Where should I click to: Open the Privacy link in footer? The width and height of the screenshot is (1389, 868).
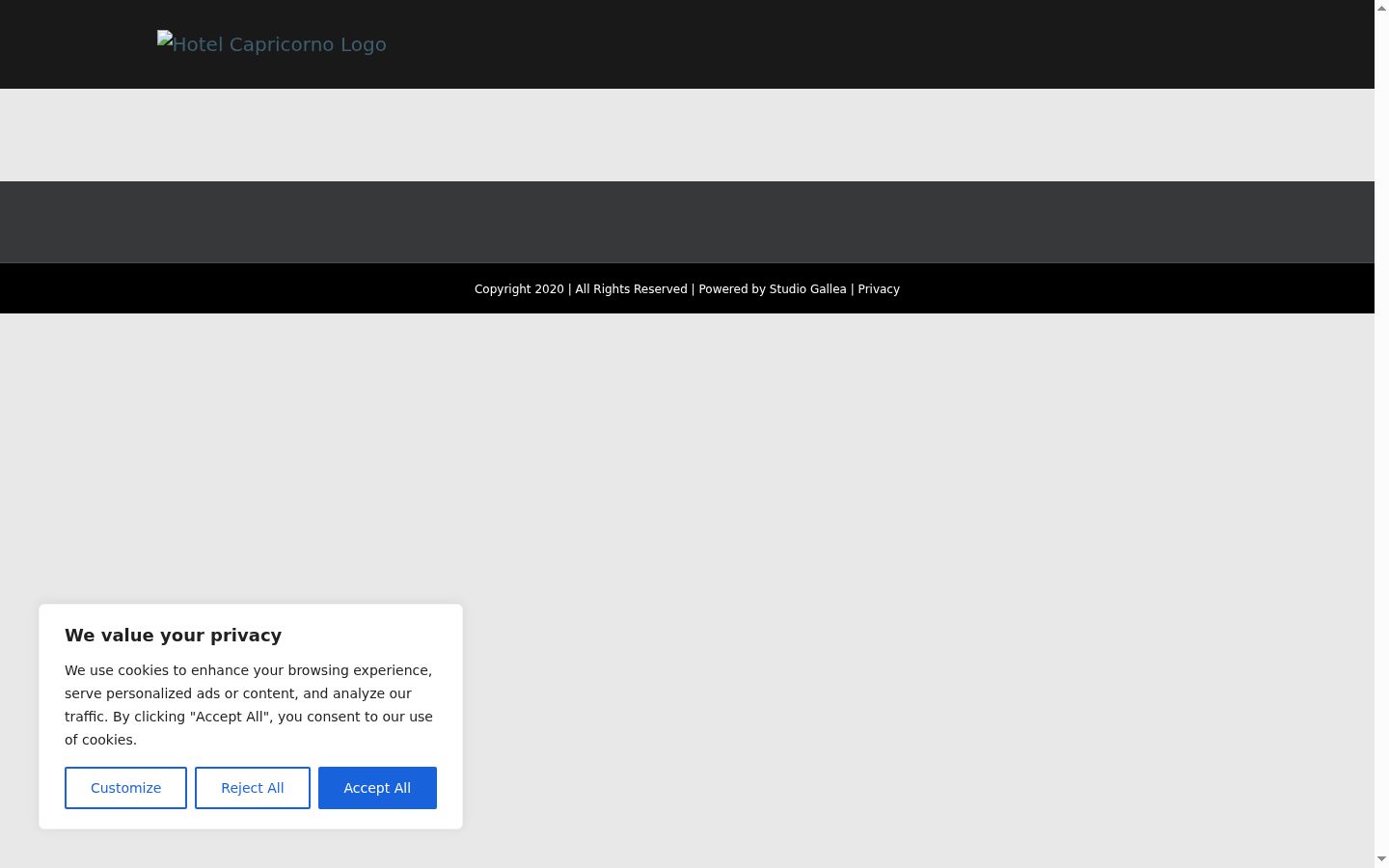pos(879,289)
